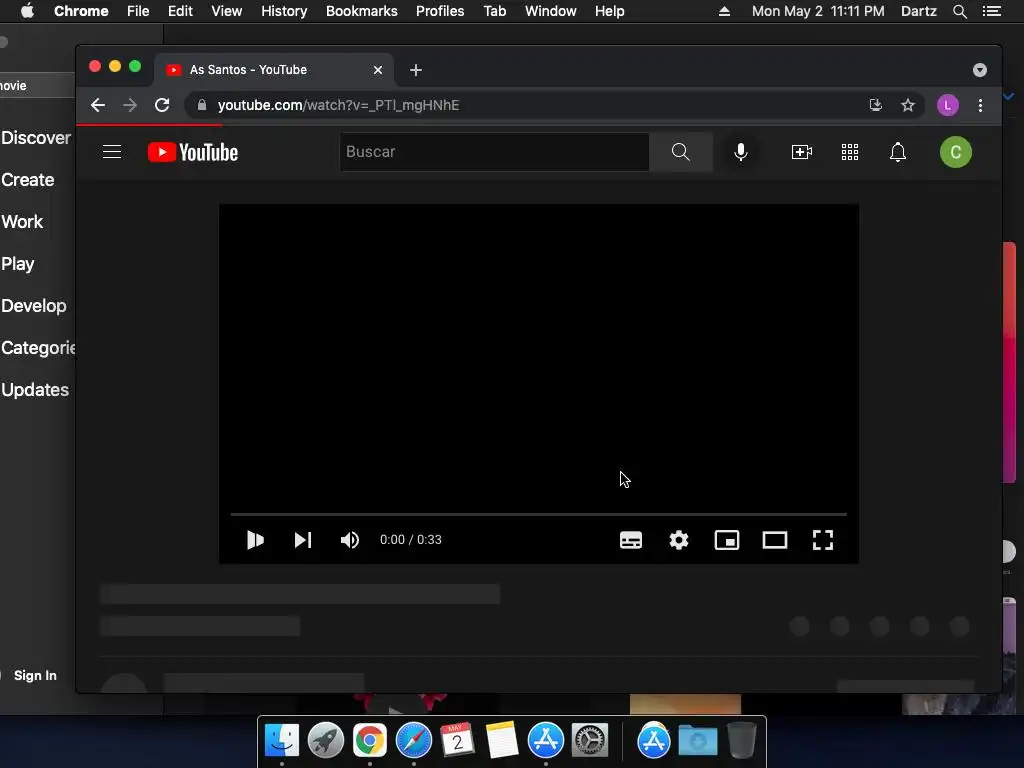Mute the video with the speaker icon

(x=349, y=540)
